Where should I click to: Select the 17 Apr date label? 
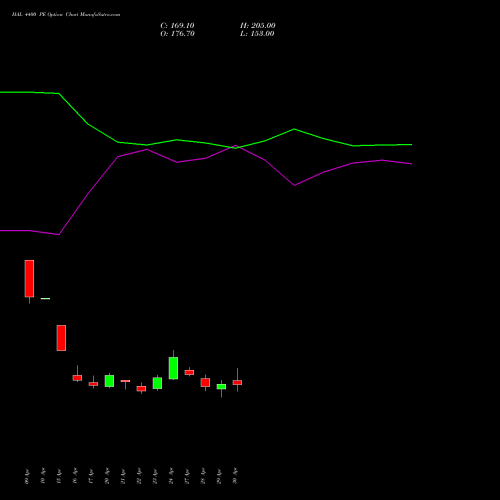91,476
